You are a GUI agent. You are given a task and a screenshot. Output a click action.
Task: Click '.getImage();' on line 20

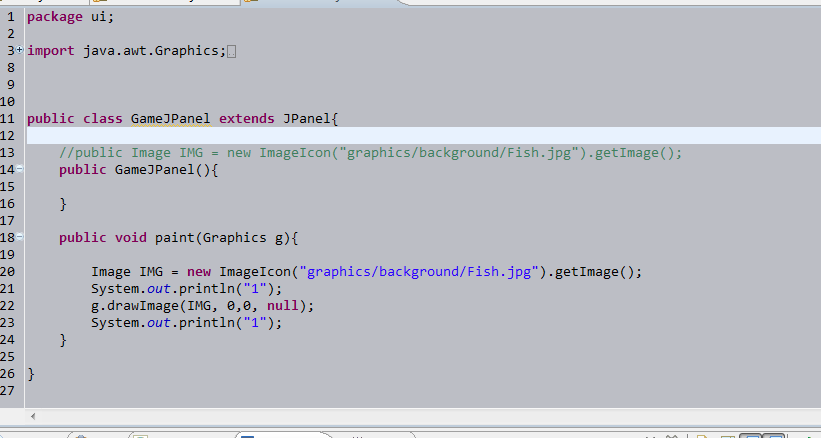point(594,272)
